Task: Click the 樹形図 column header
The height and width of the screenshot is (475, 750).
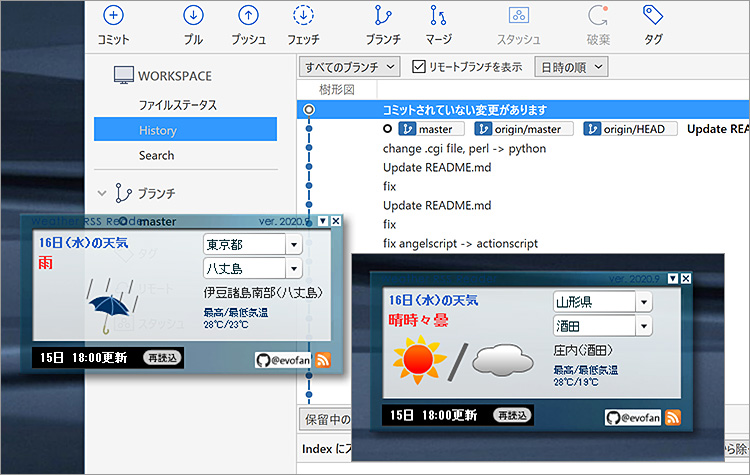Action: tap(337, 89)
